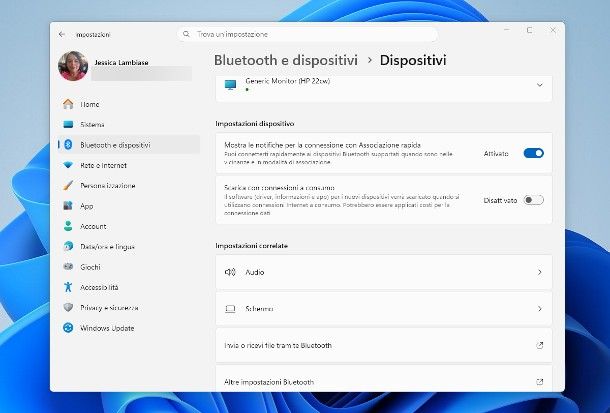
Task: Click the Trova un'impostazione search field
Action: (x=308, y=34)
